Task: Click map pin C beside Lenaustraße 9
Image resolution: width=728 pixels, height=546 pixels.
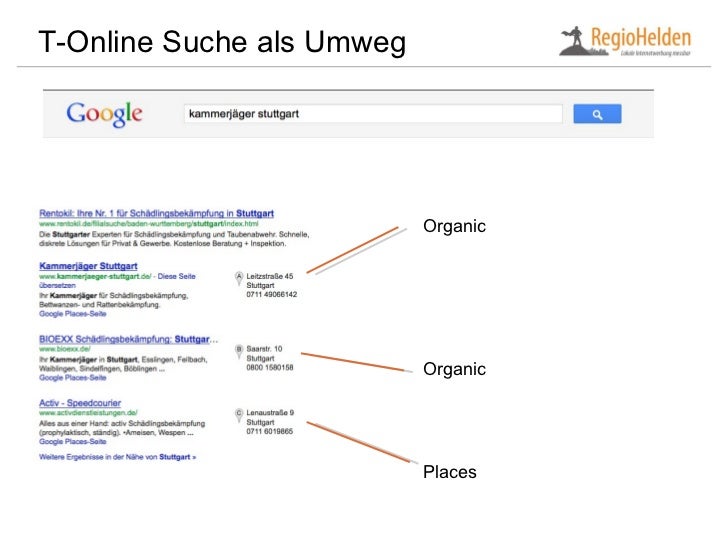Action: [x=239, y=415]
